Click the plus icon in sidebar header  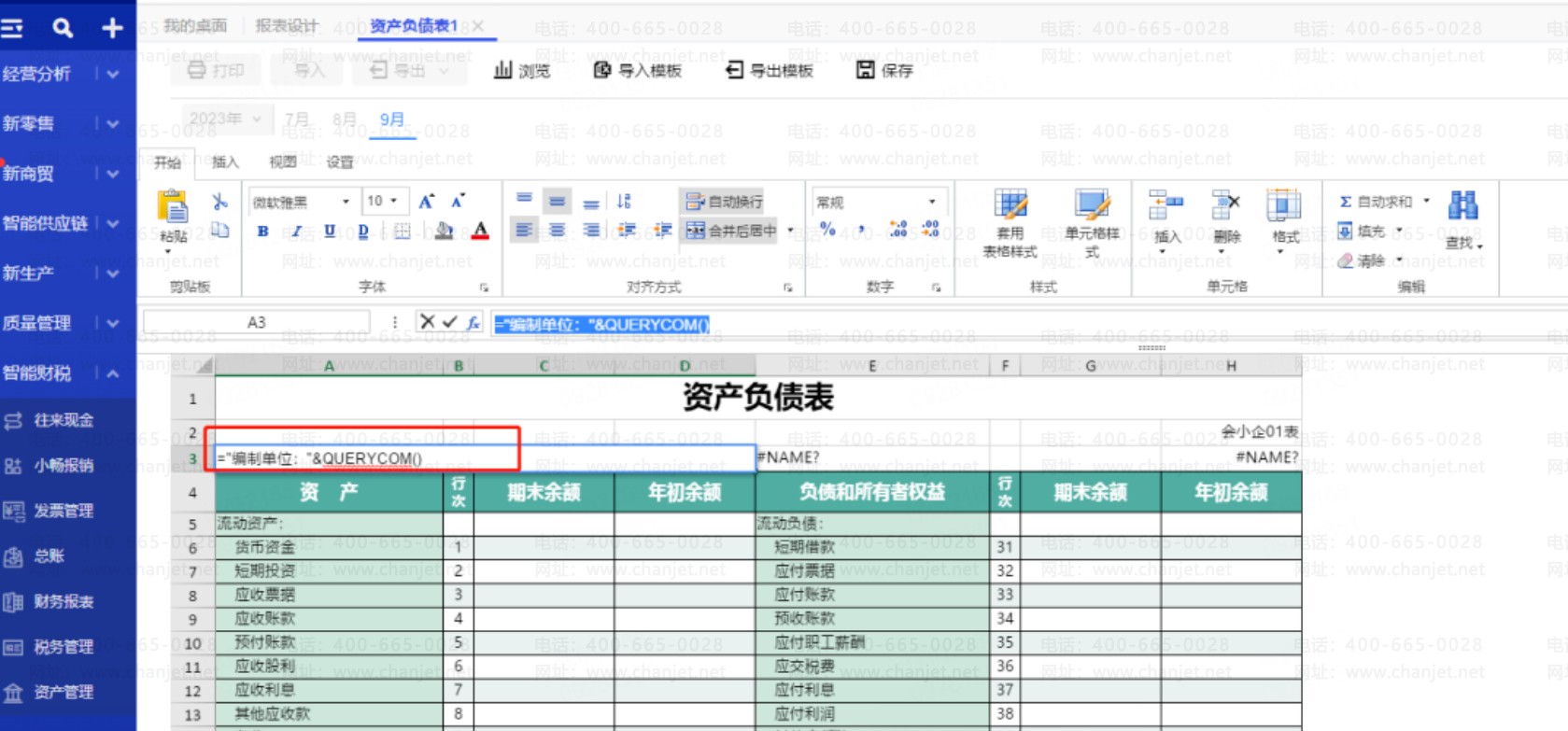click(112, 28)
